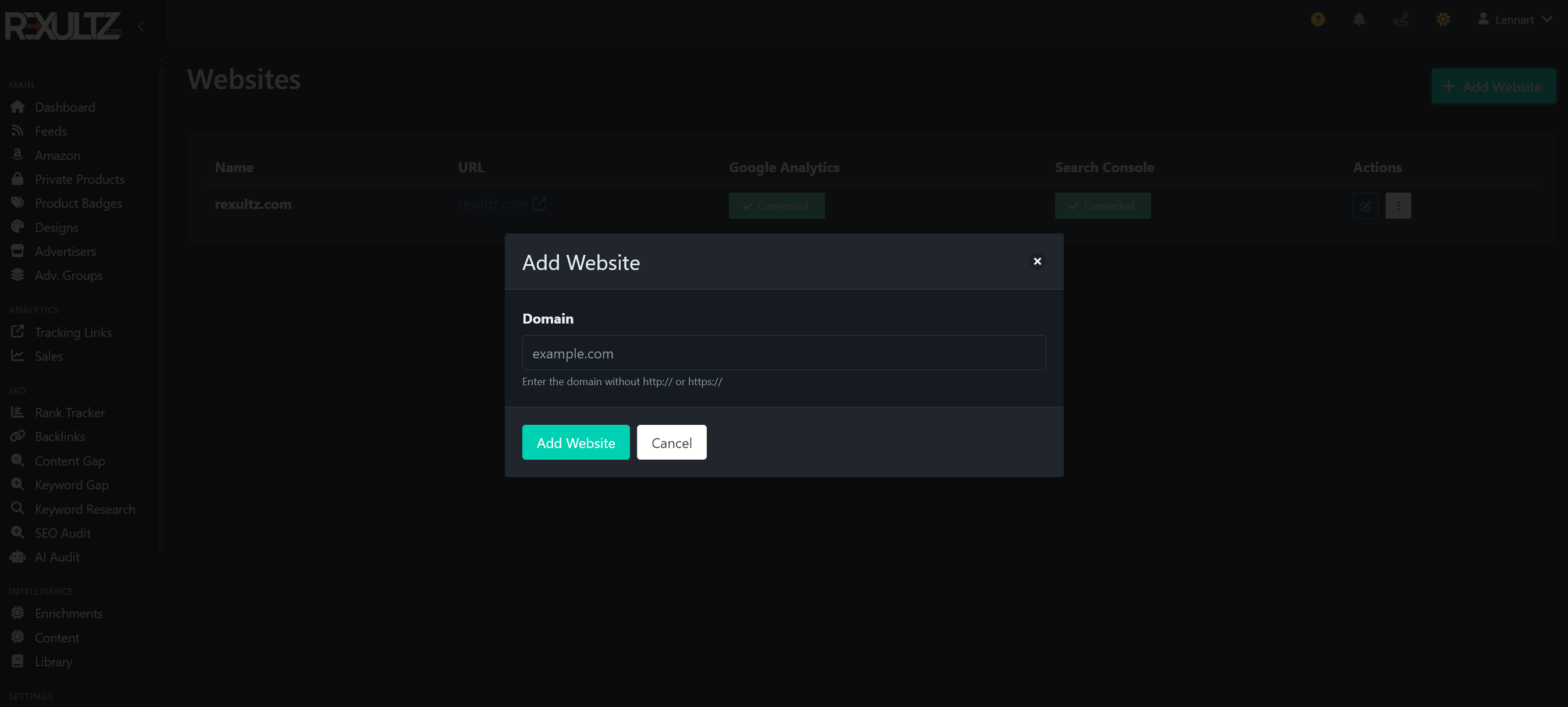Image resolution: width=1568 pixels, height=707 pixels.
Task: Click the Google Analytics Connected badge
Action: pyautogui.click(x=777, y=205)
